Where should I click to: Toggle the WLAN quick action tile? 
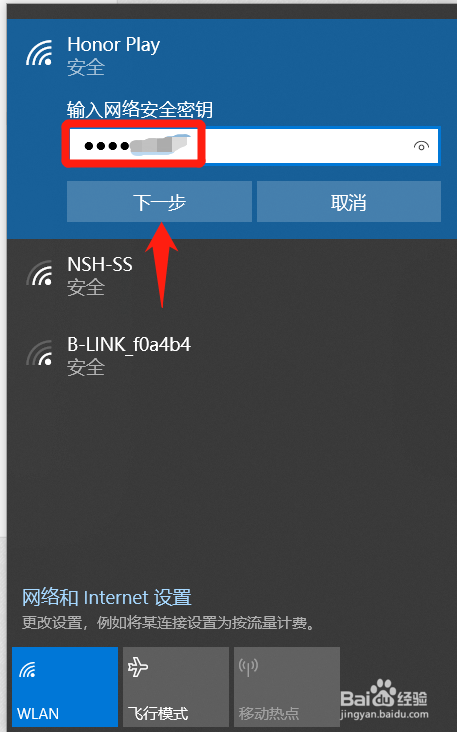click(x=65, y=686)
